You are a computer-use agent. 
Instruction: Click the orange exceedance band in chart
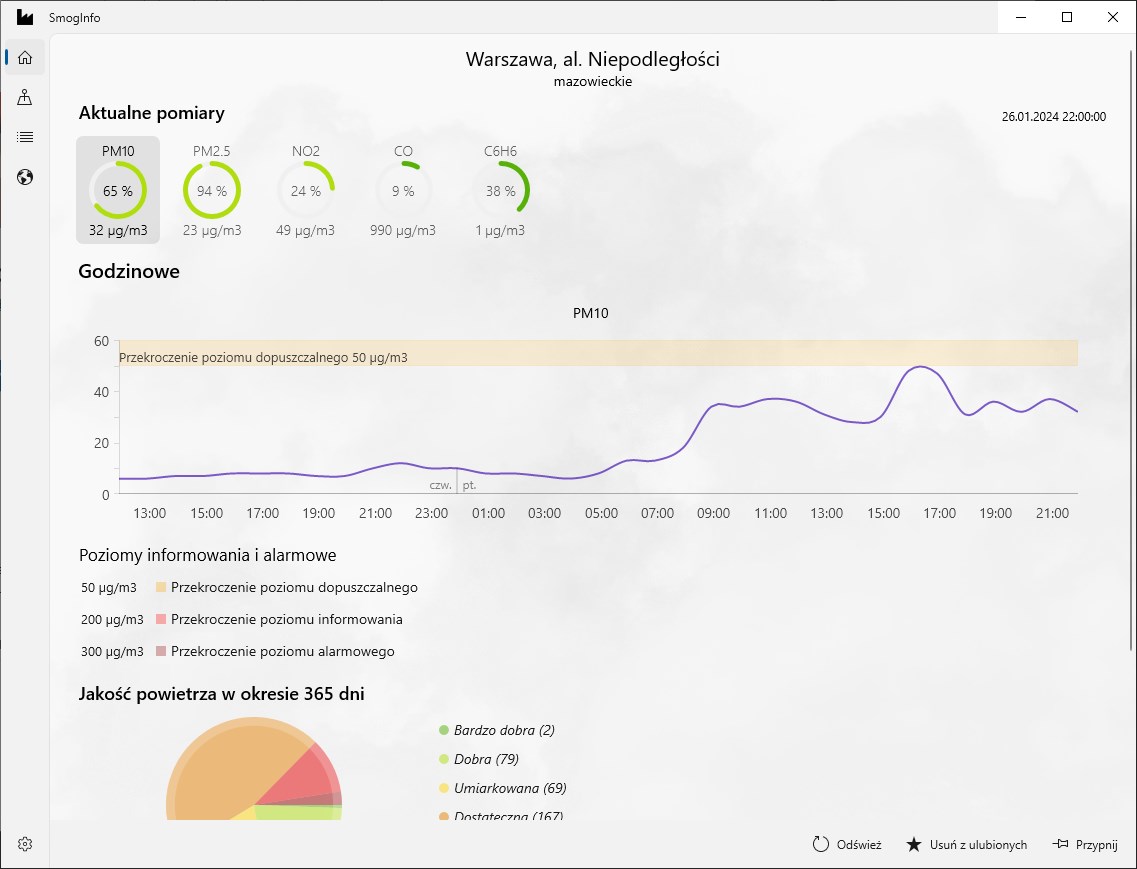click(x=598, y=353)
